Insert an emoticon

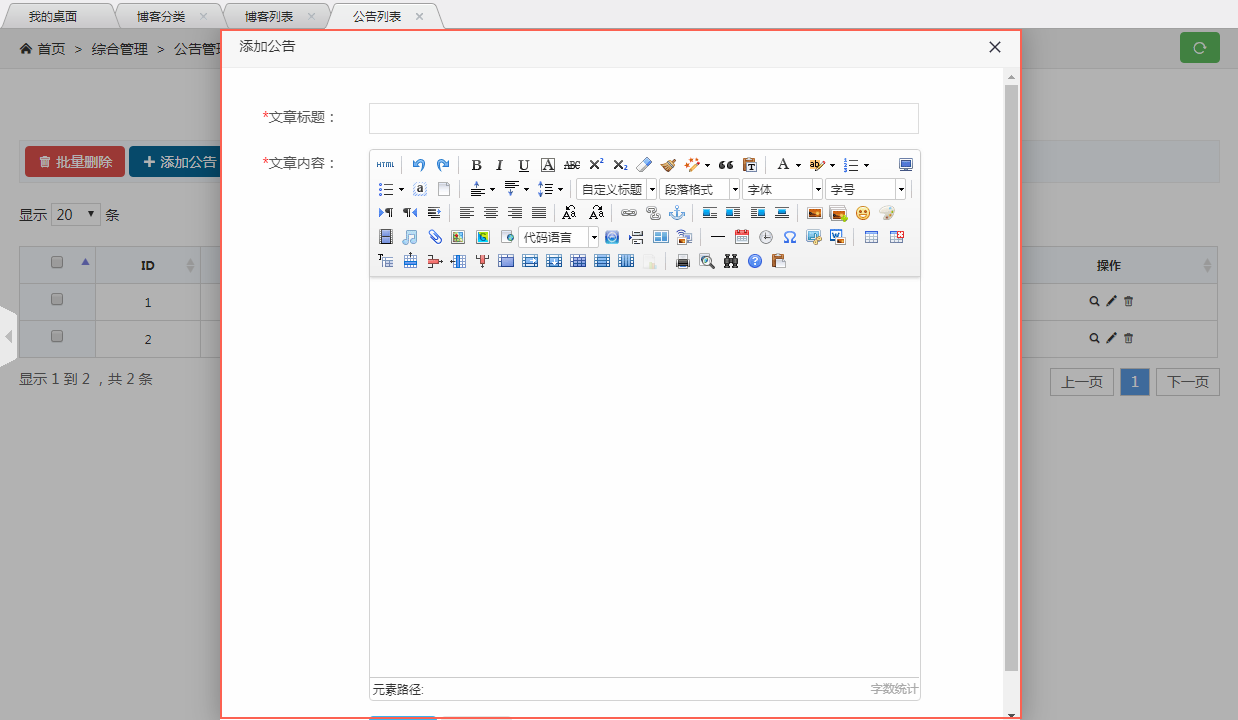863,213
